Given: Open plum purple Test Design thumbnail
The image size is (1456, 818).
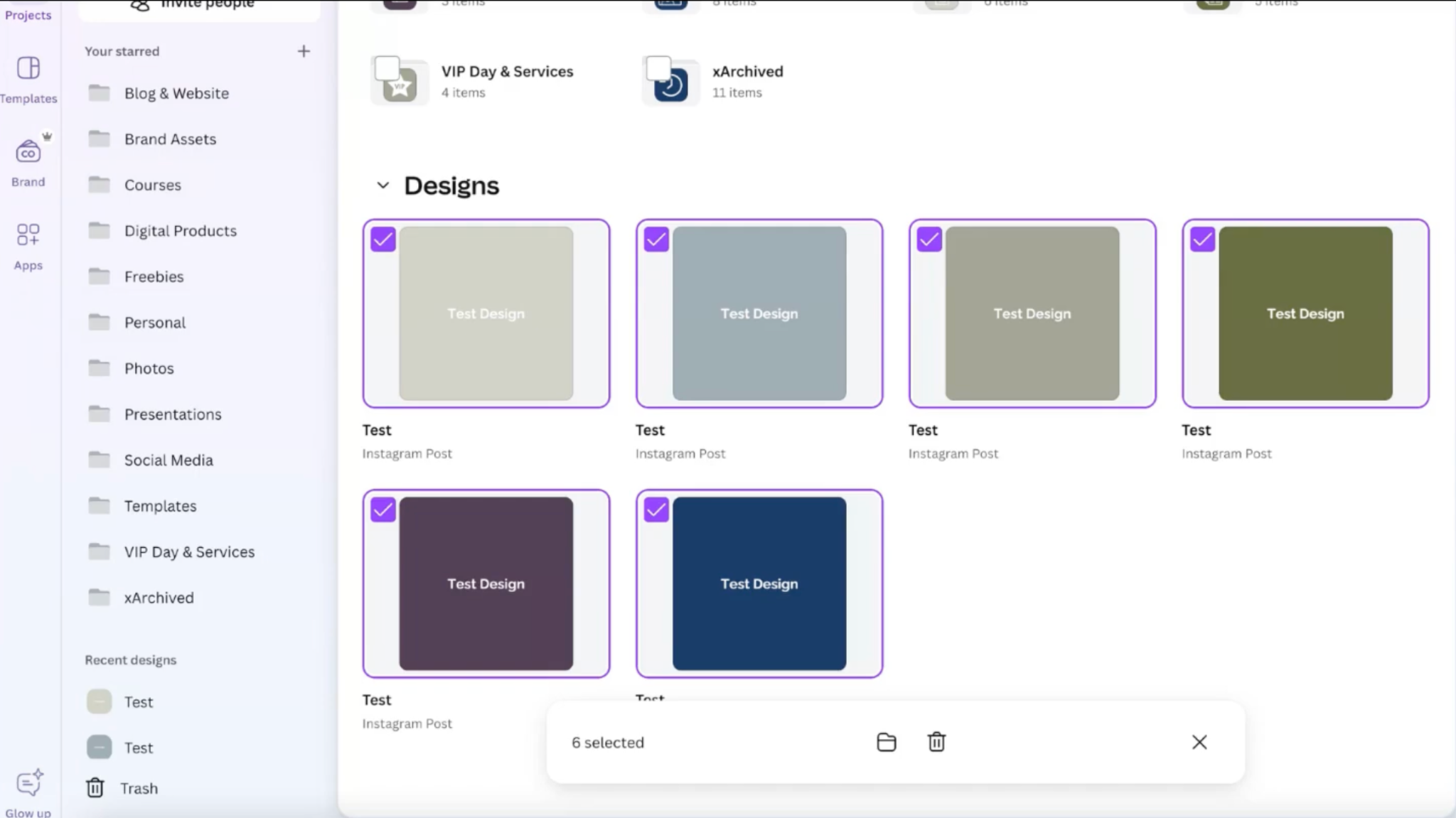Looking at the screenshot, I should [486, 583].
